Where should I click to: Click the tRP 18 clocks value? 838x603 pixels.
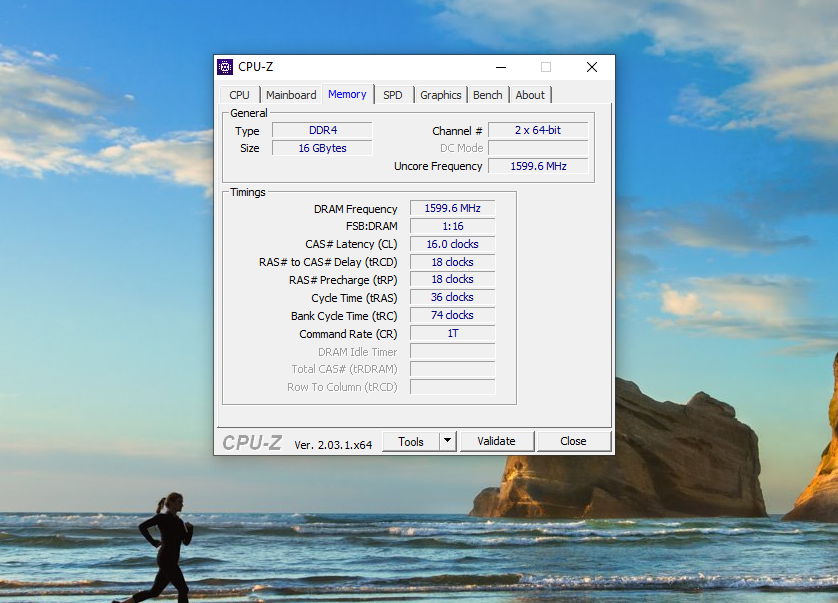[x=453, y=280]
